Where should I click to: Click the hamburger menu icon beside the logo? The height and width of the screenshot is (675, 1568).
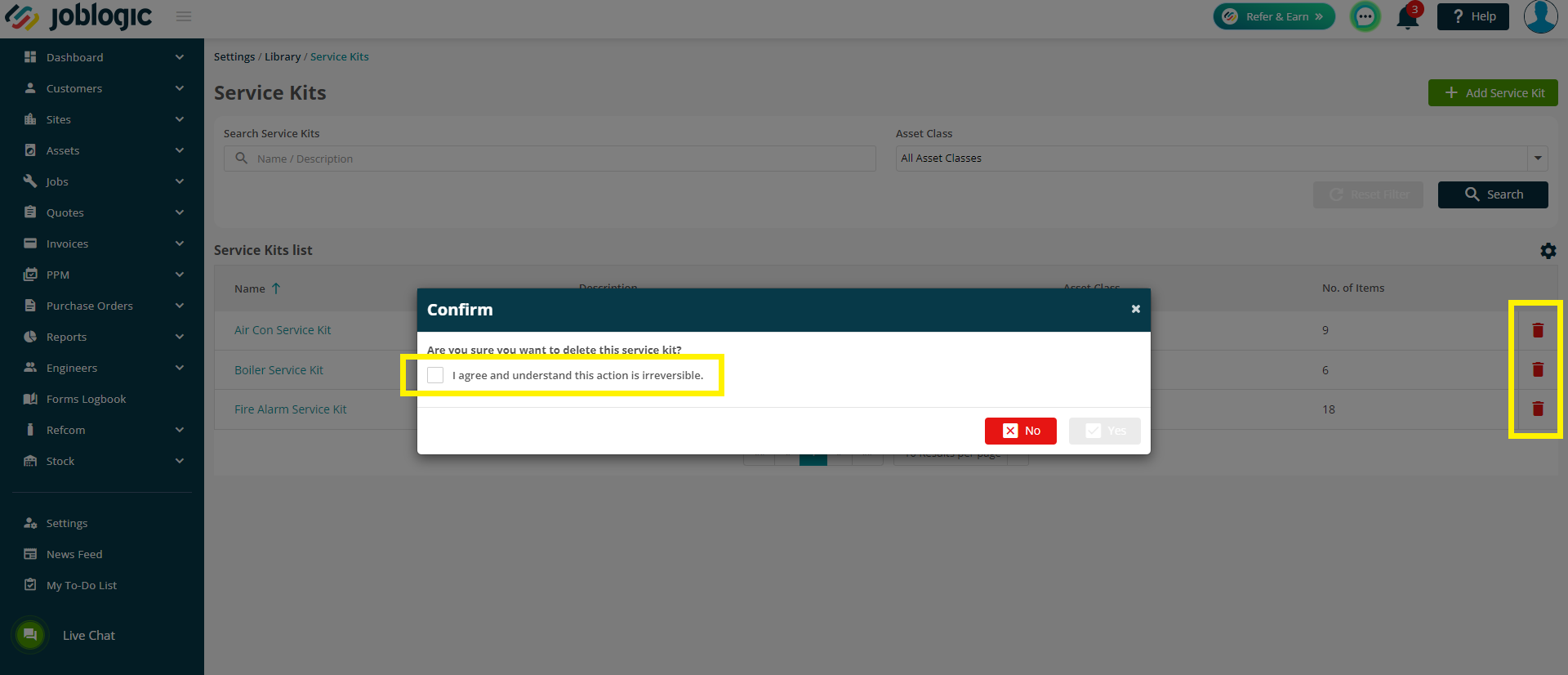click(x=184, y=16)
